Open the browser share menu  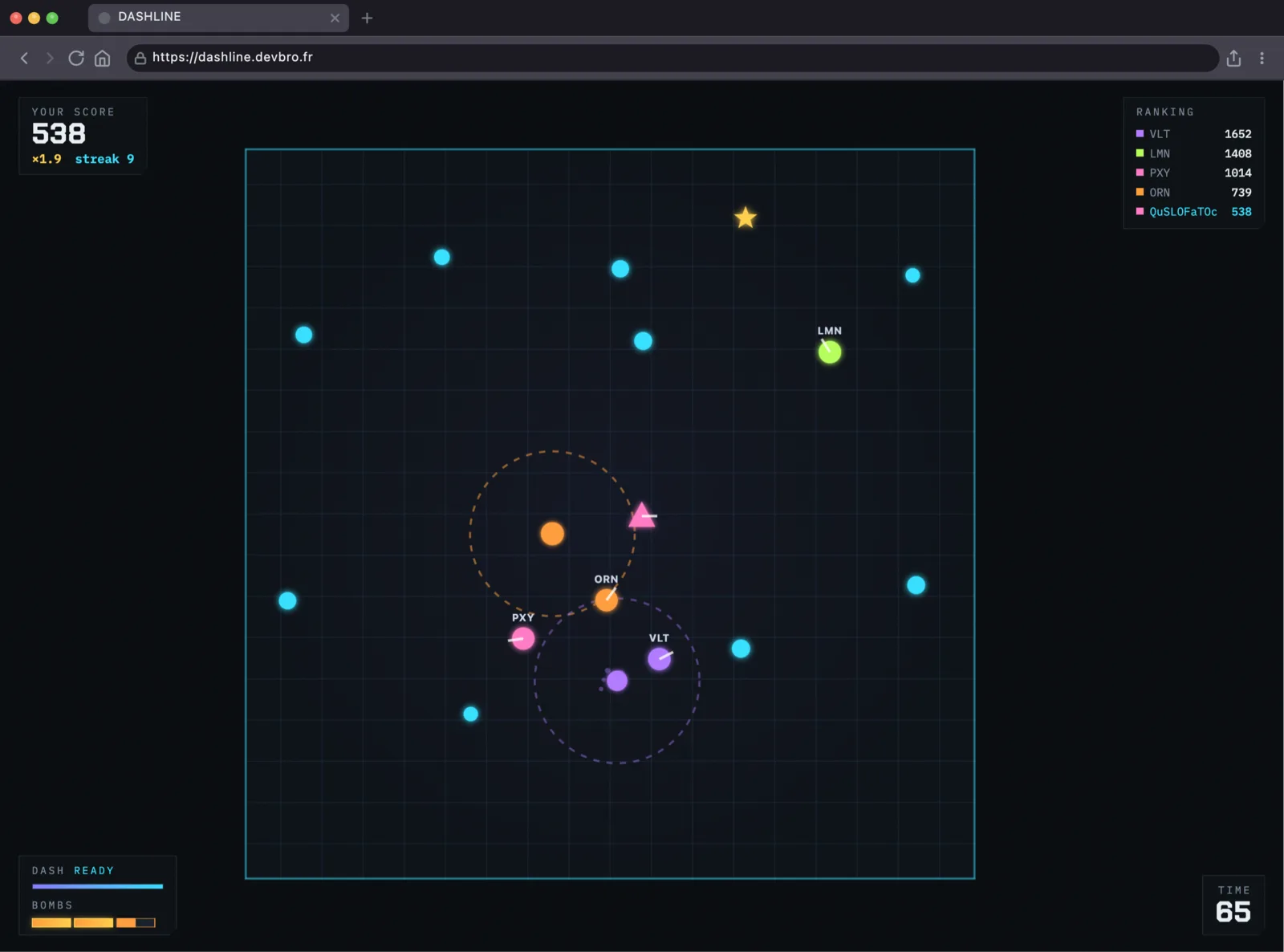click(1234, 58)
